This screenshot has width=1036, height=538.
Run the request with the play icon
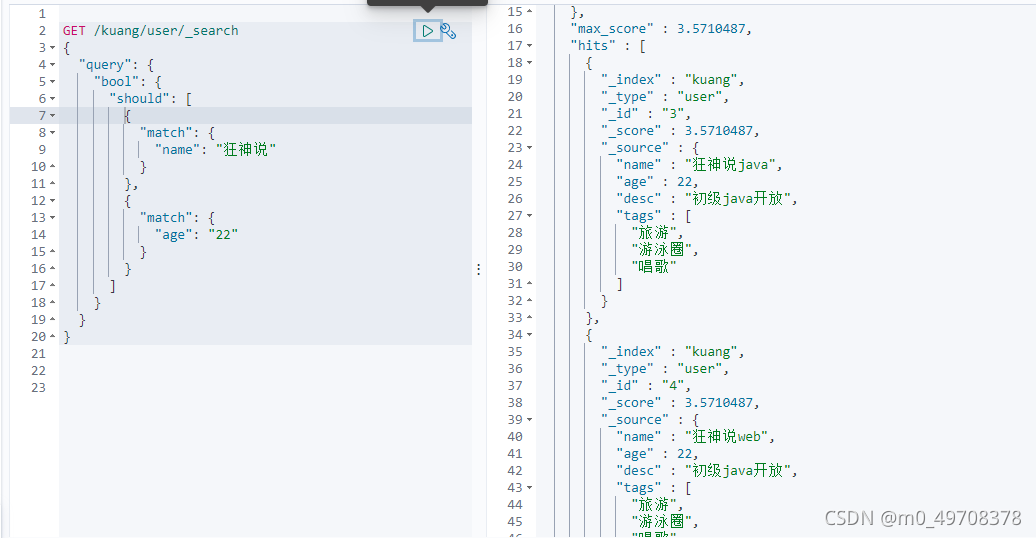427,30
